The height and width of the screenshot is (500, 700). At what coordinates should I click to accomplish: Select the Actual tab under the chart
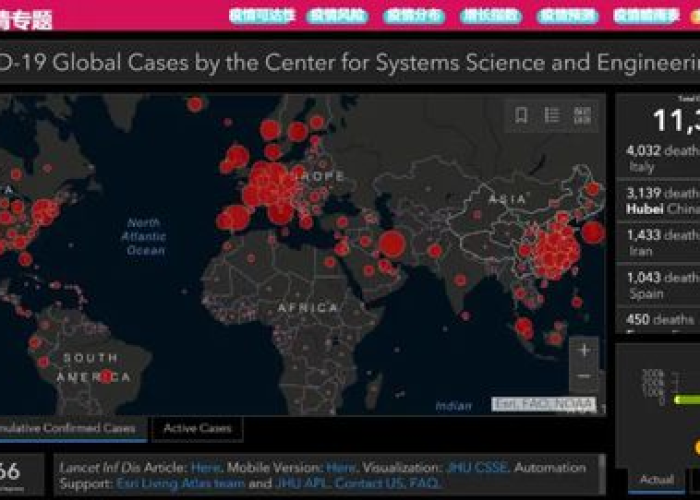[x=657, y=479]
